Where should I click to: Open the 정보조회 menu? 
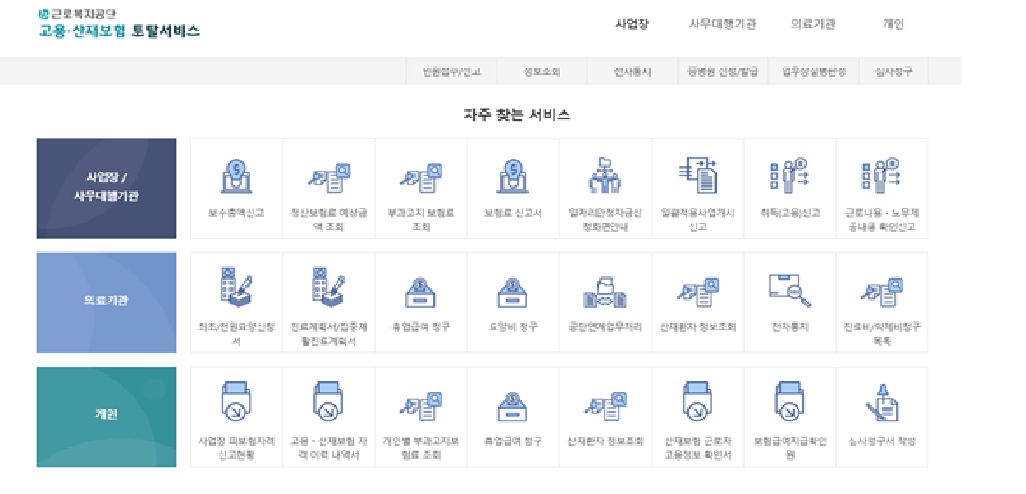click(x=542, y=72)
